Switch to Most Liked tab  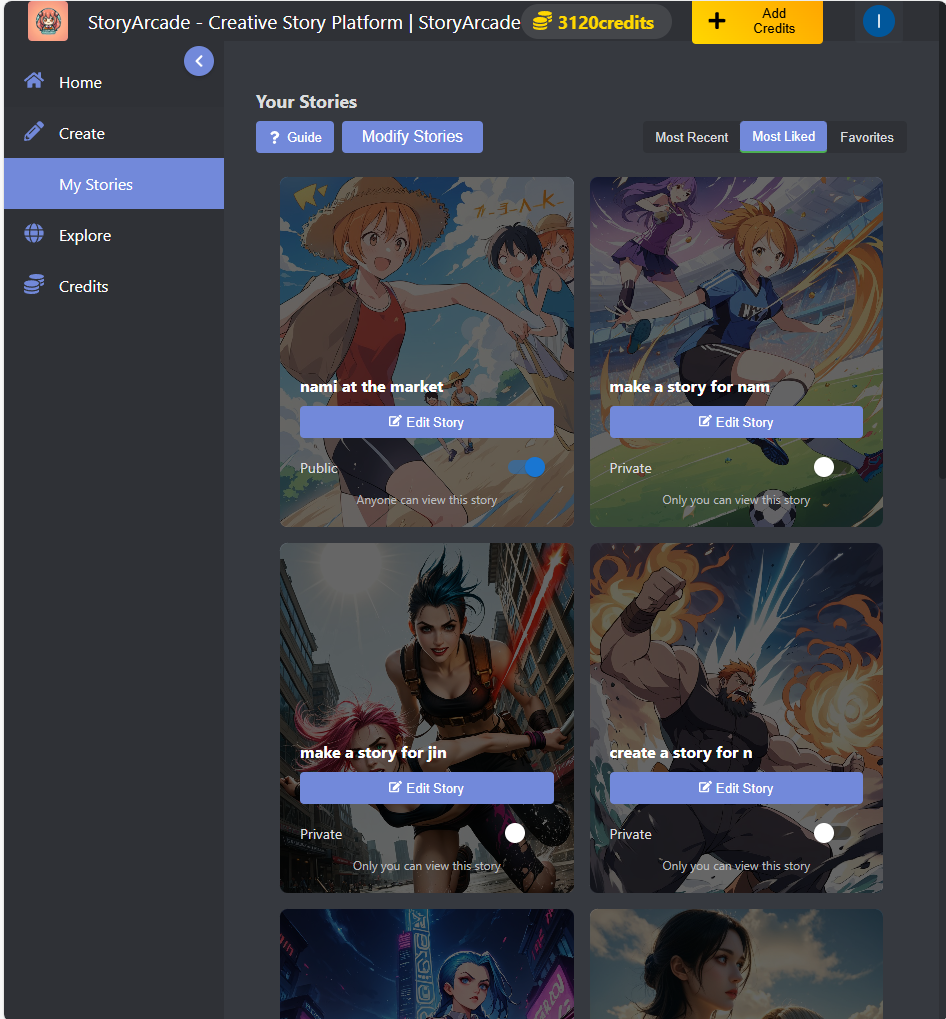(784, 136)
